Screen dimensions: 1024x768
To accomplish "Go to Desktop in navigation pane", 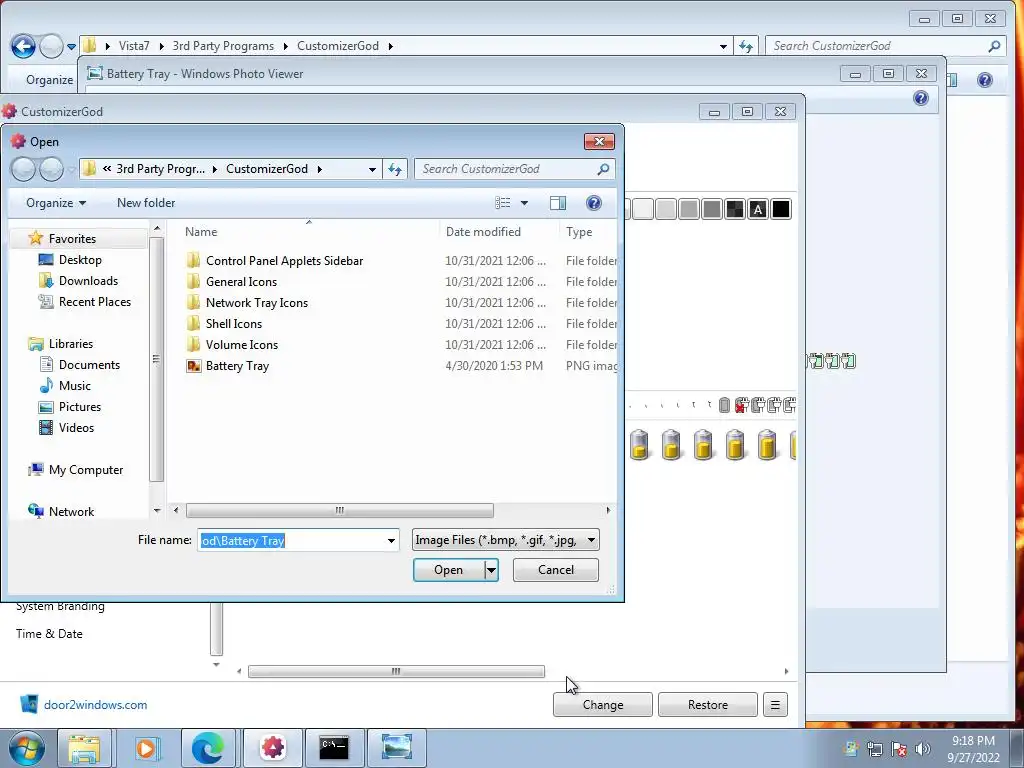I will pyautogui.click(x=80, y=259).
